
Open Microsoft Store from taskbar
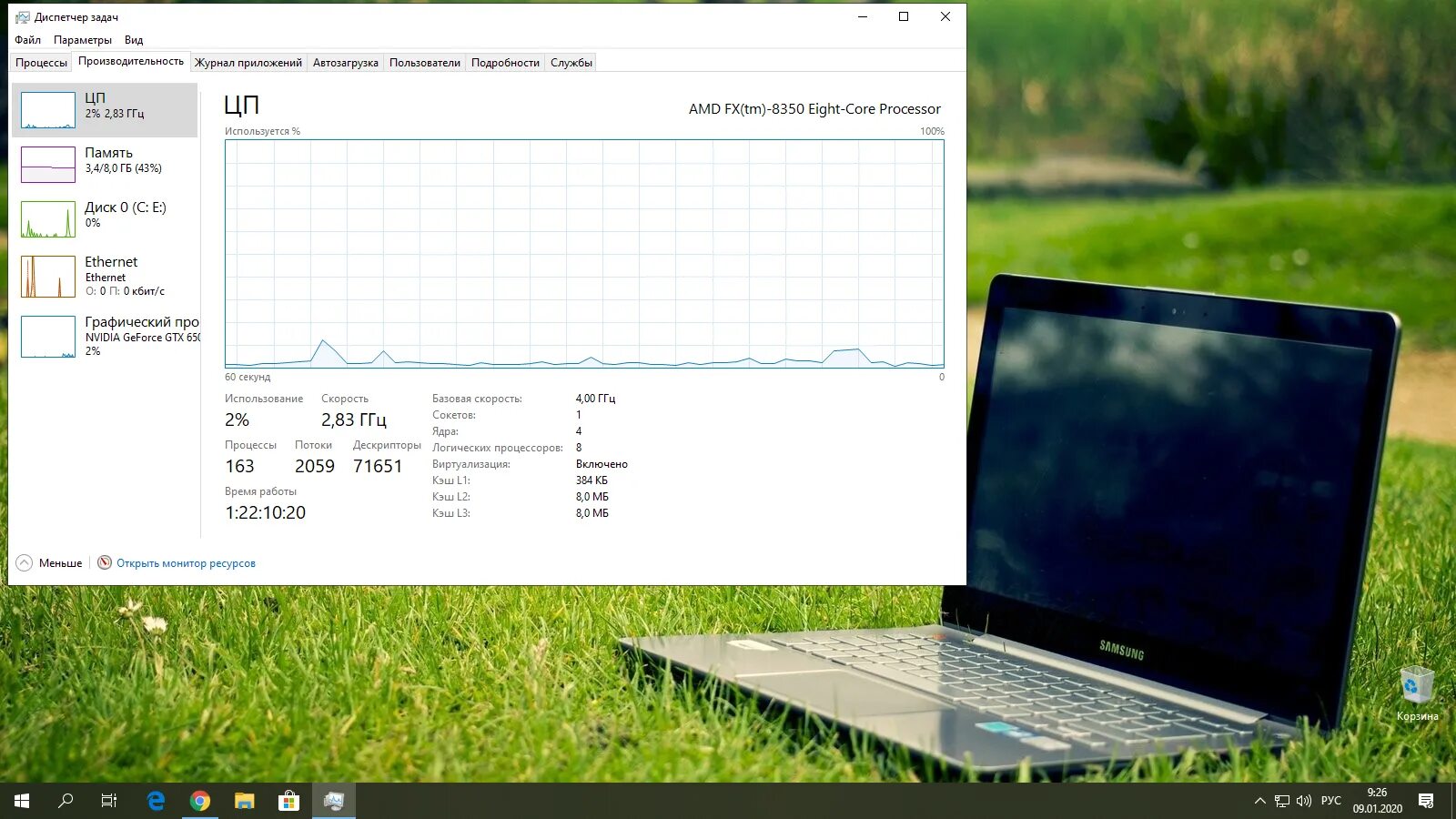point(289,801)
